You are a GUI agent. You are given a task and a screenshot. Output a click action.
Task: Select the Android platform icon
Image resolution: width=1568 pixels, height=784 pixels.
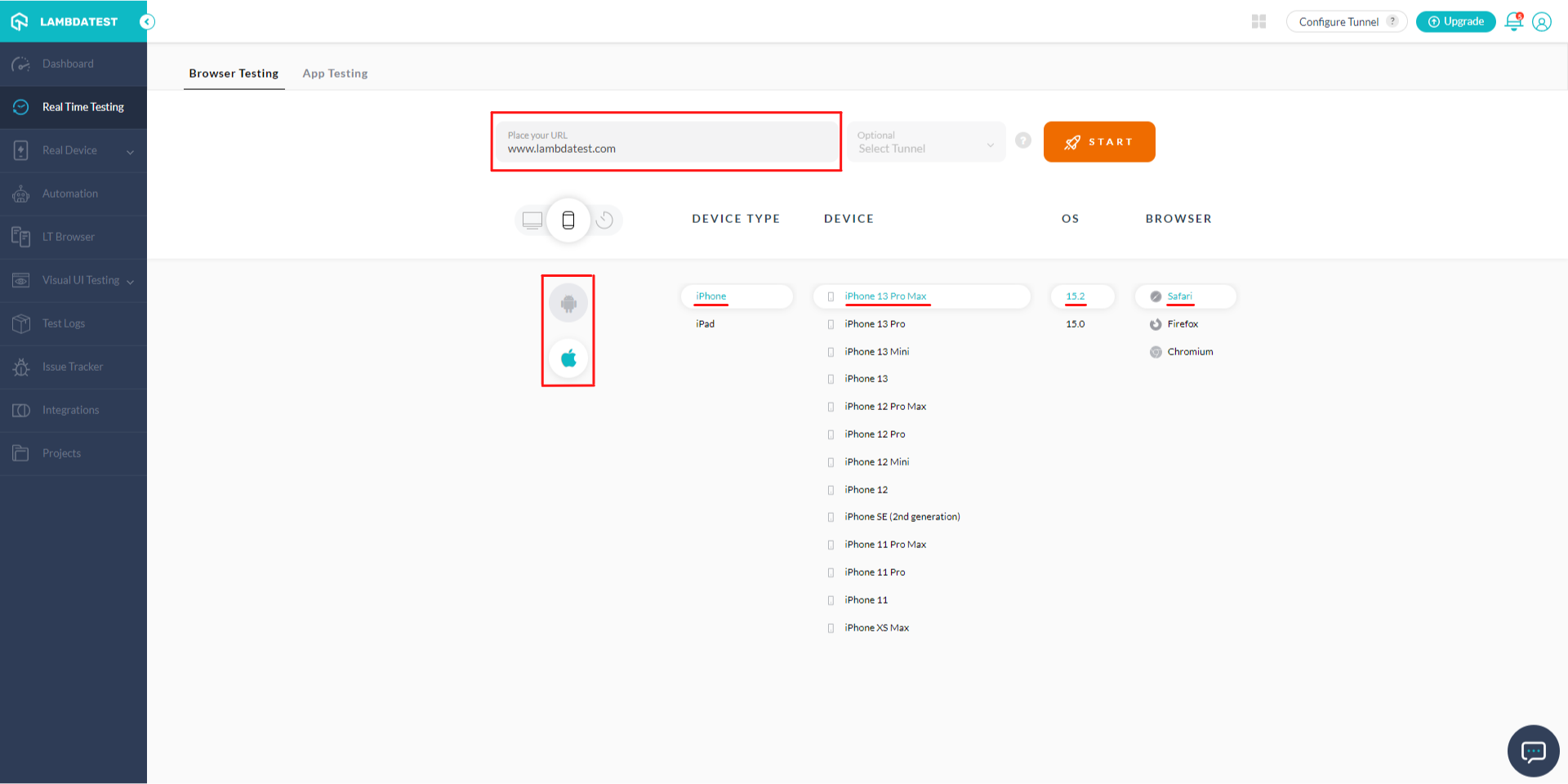click(568, 304)
